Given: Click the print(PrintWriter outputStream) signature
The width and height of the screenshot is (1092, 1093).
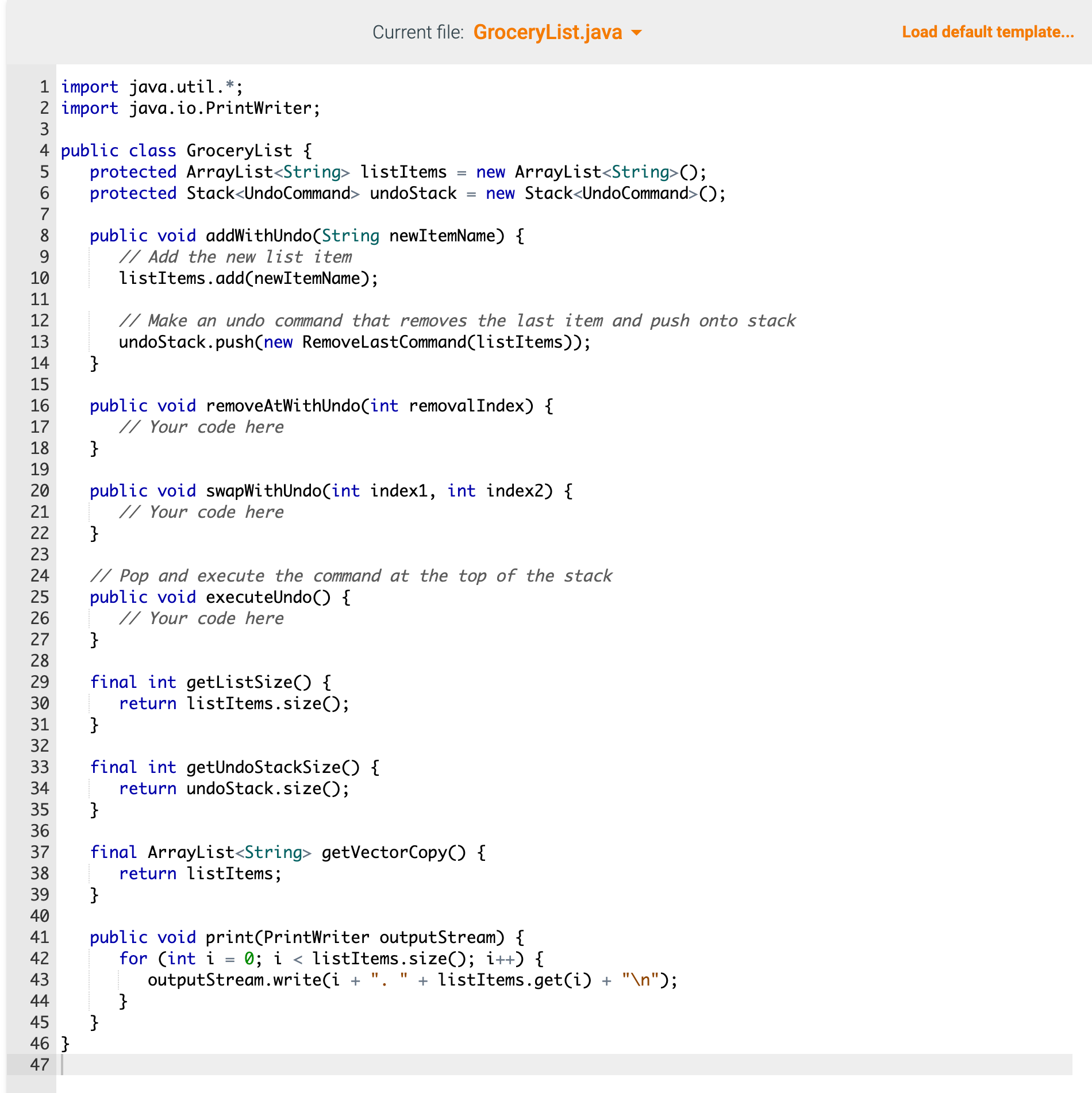Looking at the screenshot, I should tap(307, 937).
